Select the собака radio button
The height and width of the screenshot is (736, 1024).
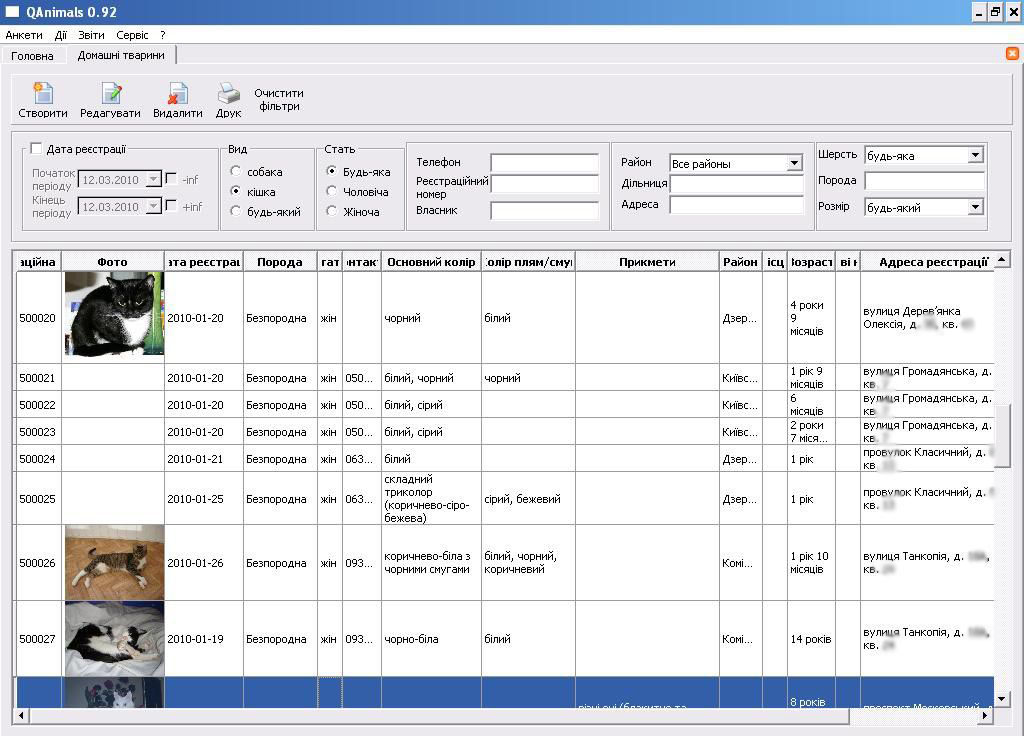click(x=236, y=172)
